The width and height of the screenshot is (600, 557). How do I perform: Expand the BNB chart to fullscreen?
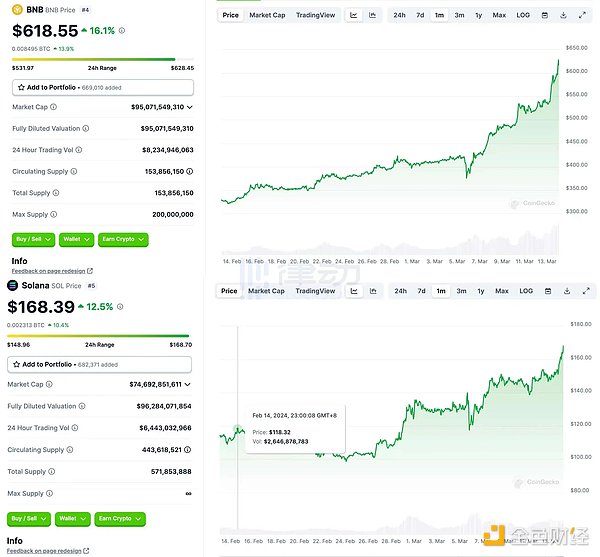(583, 15)
